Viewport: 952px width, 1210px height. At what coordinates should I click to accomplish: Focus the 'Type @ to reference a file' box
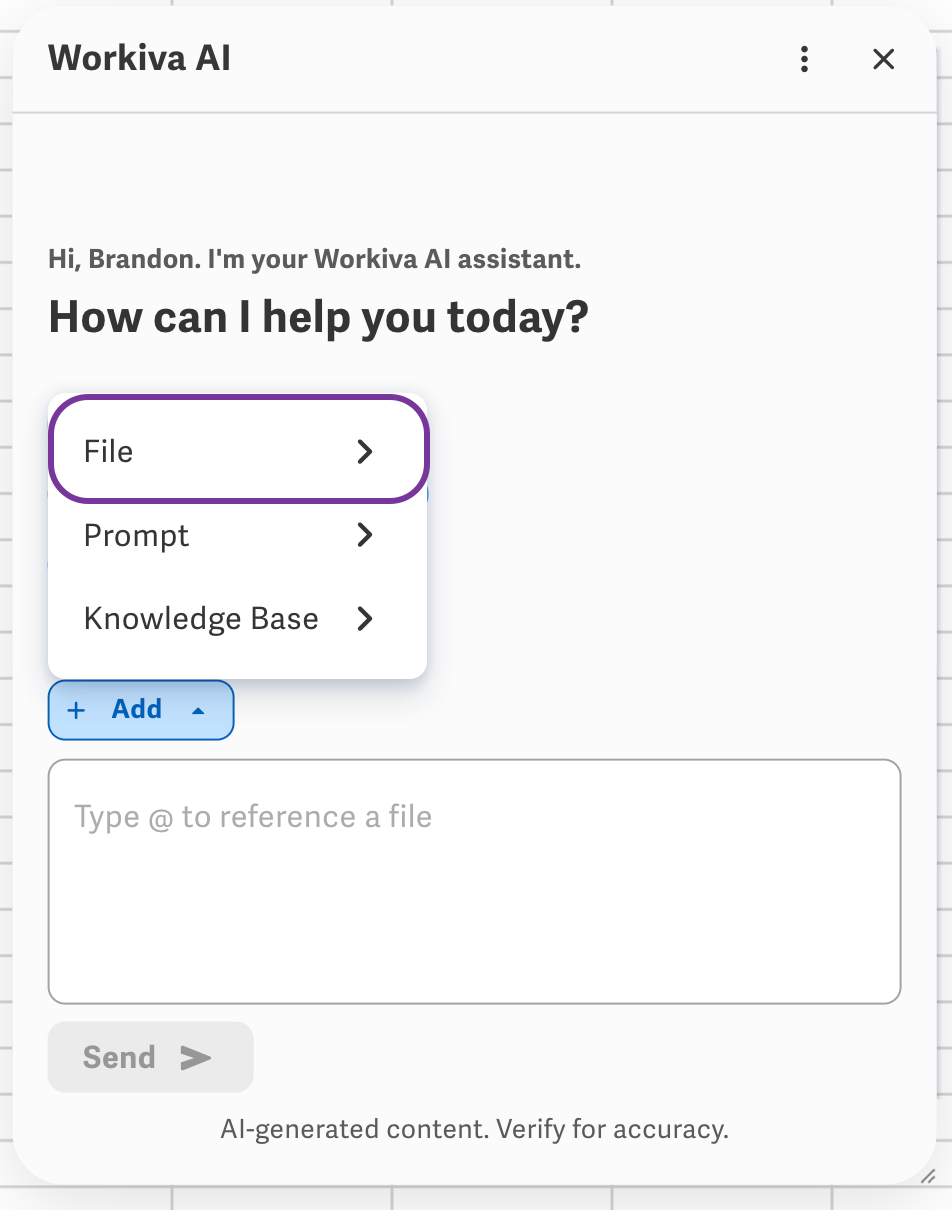474,881
